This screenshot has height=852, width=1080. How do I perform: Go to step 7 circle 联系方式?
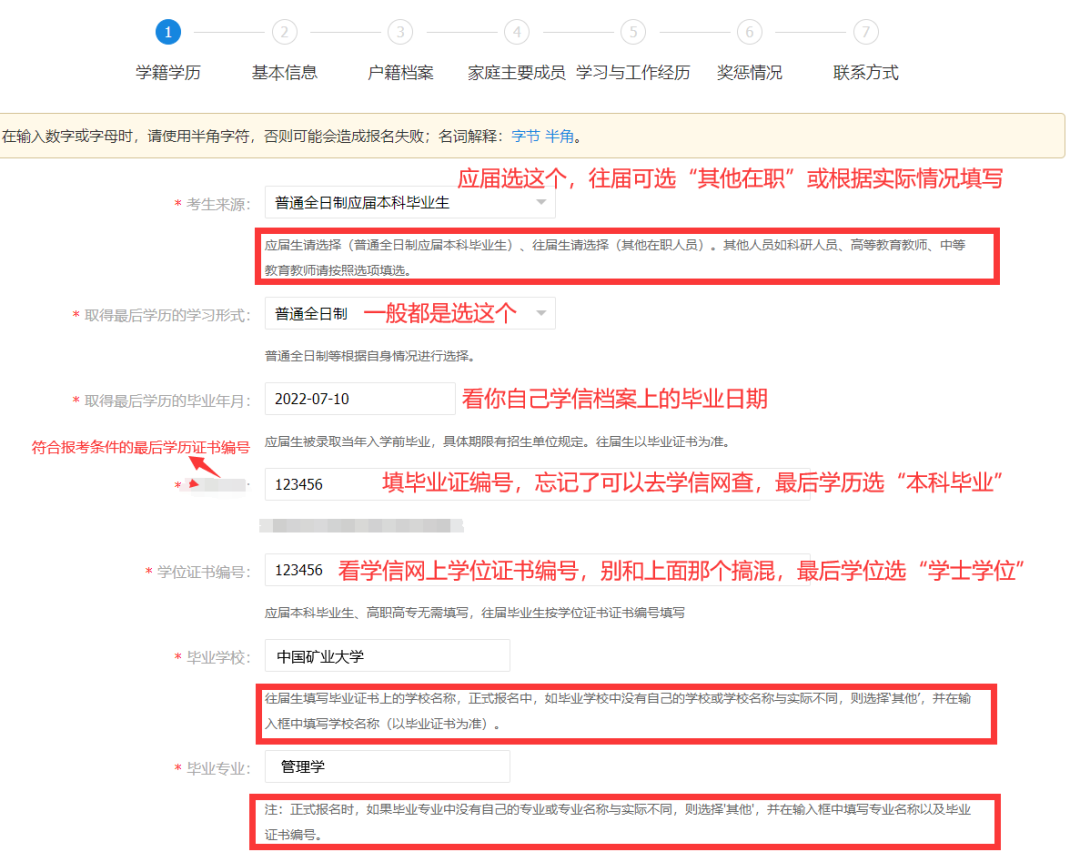point(866,32)
